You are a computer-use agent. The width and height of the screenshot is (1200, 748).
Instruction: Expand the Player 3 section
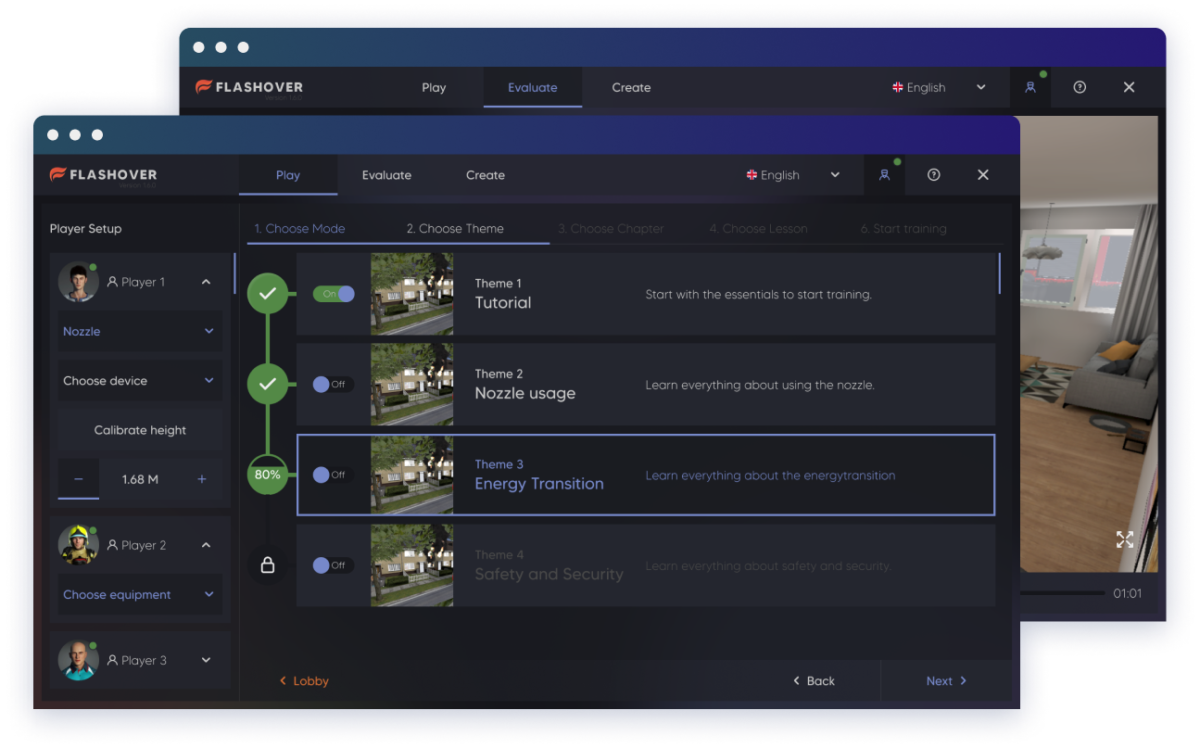tap(206, 660)
